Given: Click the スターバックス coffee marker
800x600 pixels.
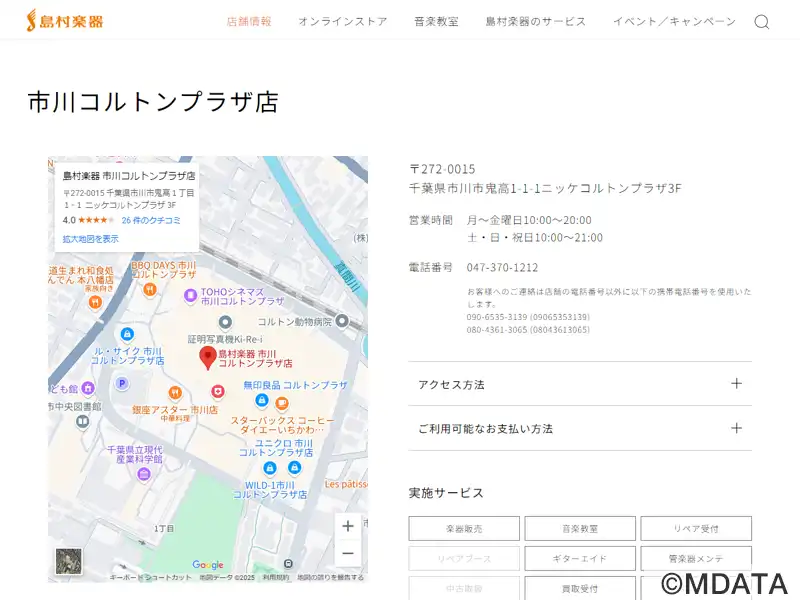Looking at the screenshot, I should point(282,404).
